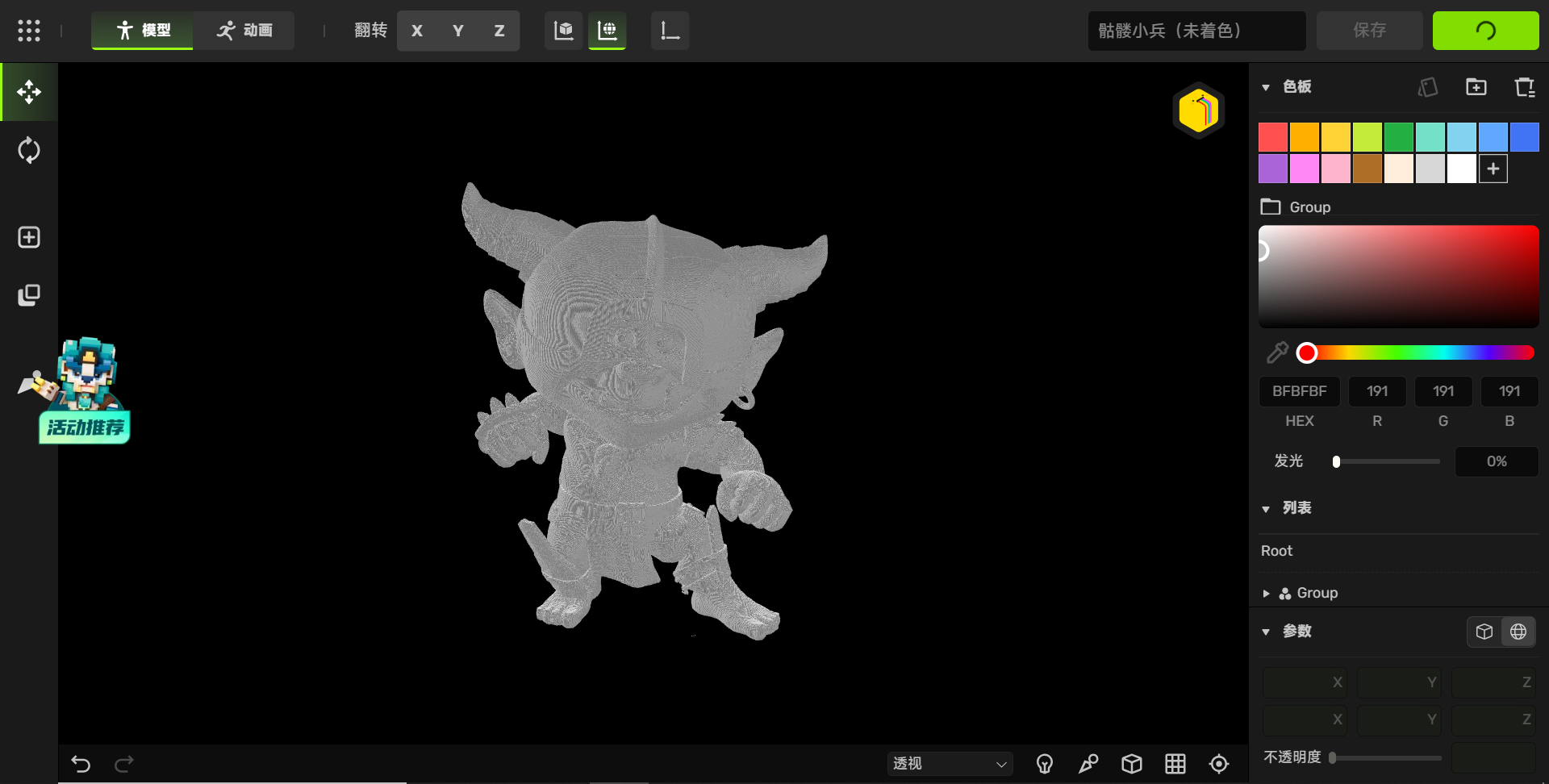Screen dimensions: 1549x784
Task: Click the saturation color picker area
Action: tap(1399, 277)
